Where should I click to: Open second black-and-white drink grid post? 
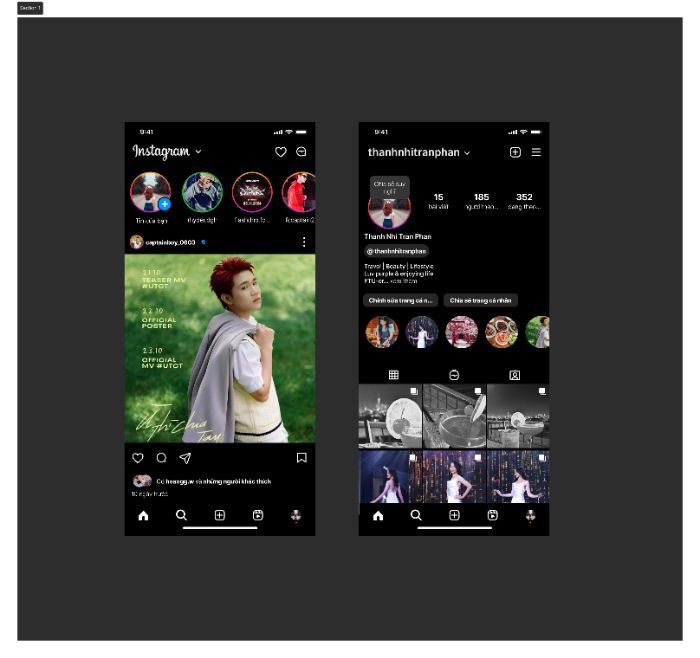(x=454, y=416)
